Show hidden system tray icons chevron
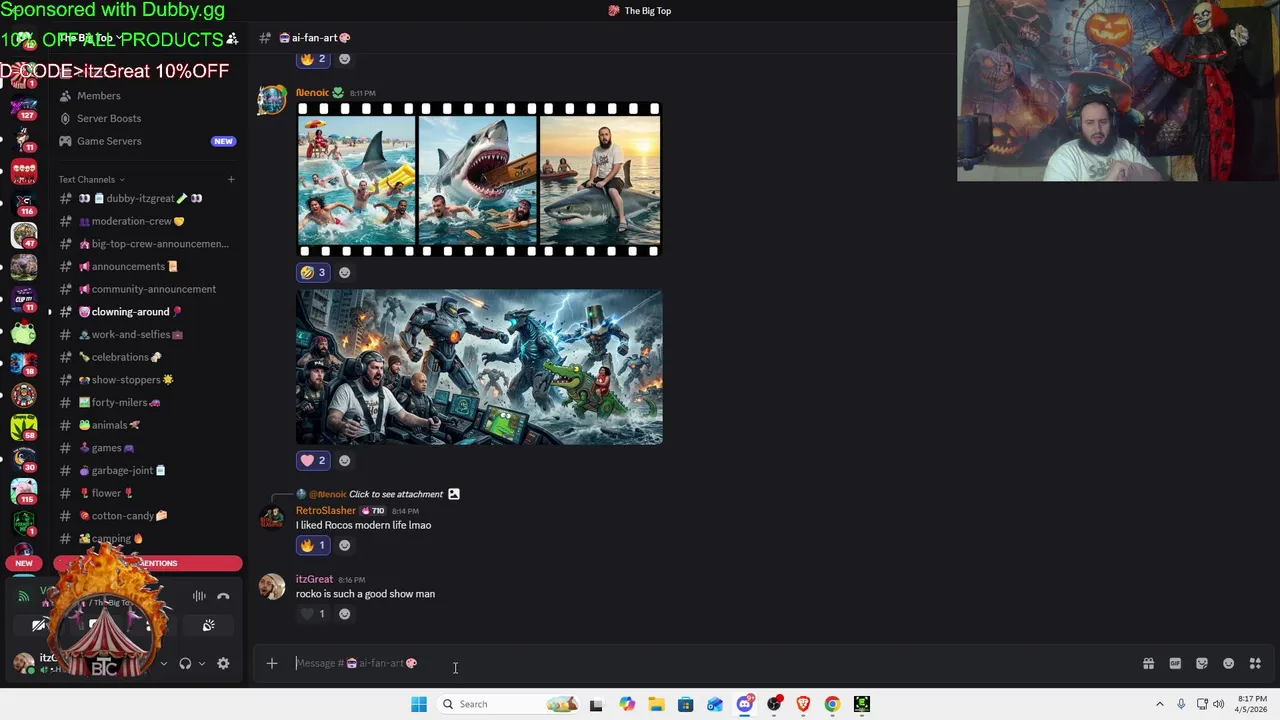This screenshot has width=1280, height=720. pyautogui.click(x=1160, y=704)
